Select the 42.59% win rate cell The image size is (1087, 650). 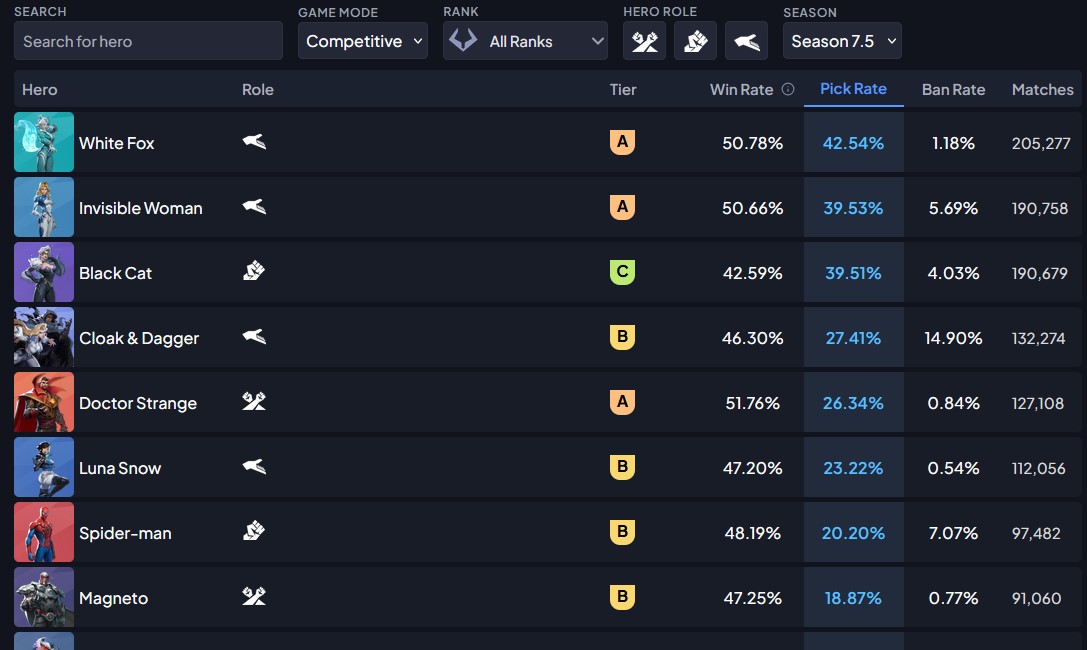[x=752, y=273]
